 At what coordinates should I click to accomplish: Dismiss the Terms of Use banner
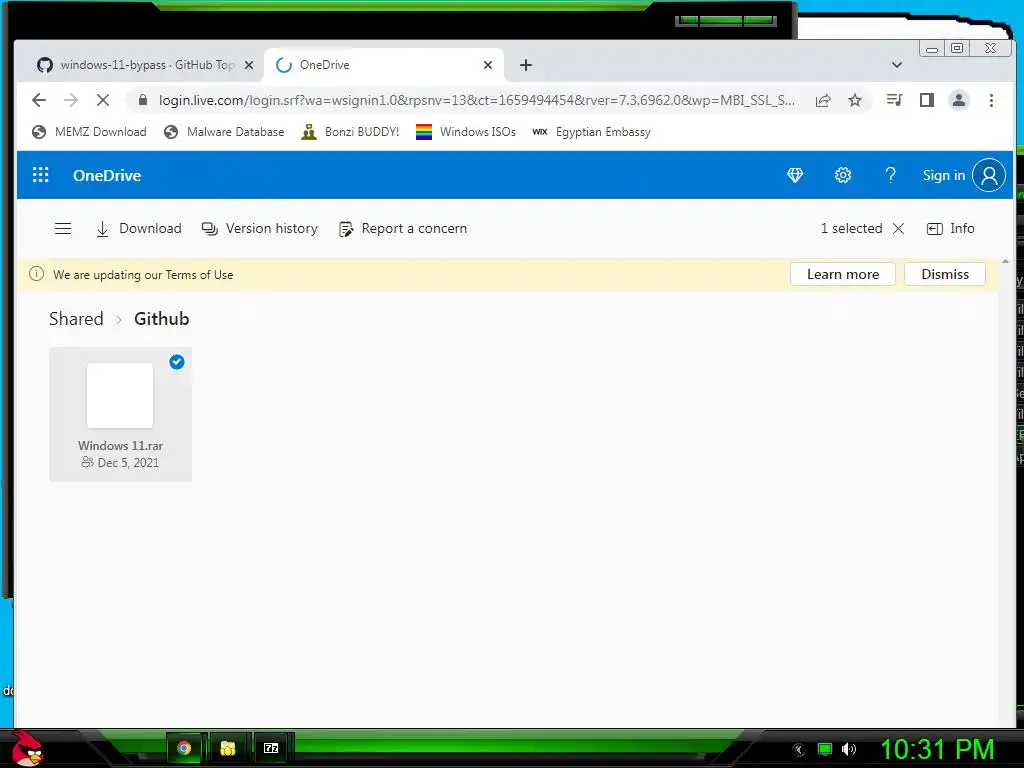944,274
